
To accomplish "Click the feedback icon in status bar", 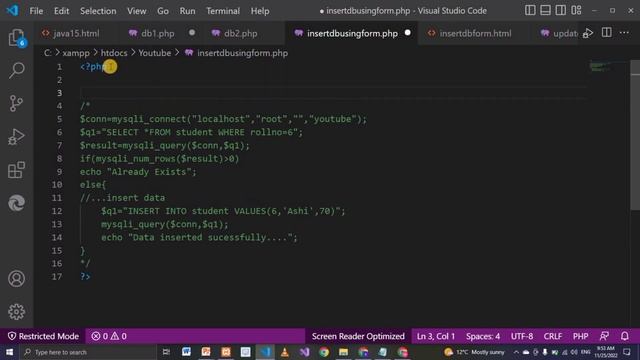I will pyautogui.click(x=604, y=336).
